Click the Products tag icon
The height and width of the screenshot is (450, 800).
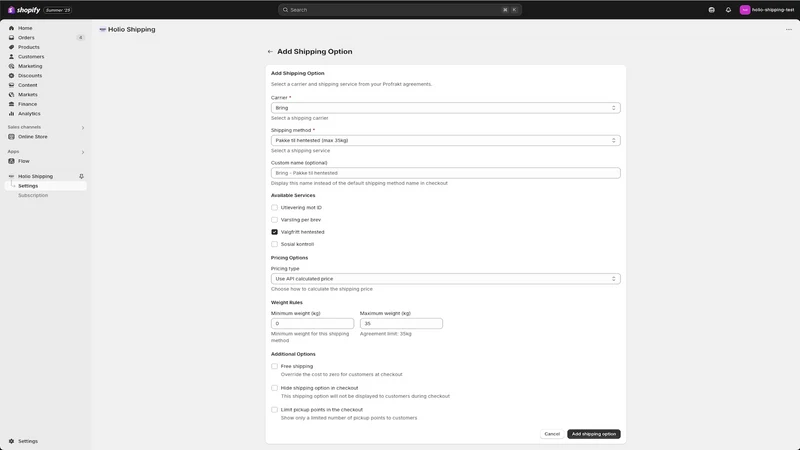pos(11,47)
